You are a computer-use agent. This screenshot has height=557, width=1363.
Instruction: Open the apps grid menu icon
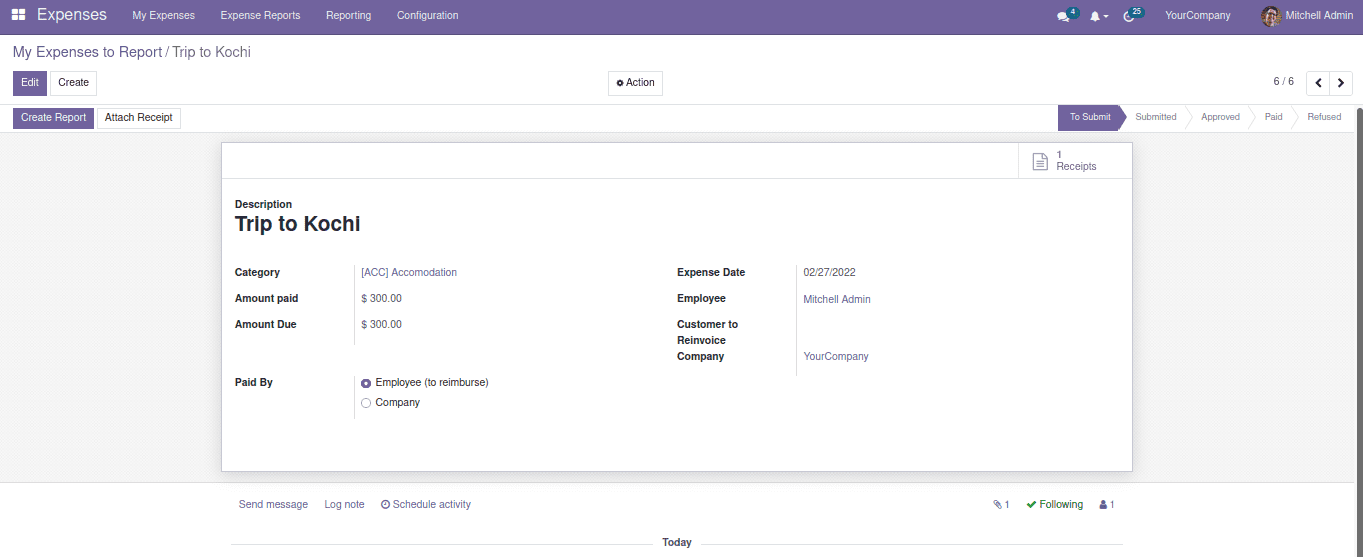(x=19, y=15)
